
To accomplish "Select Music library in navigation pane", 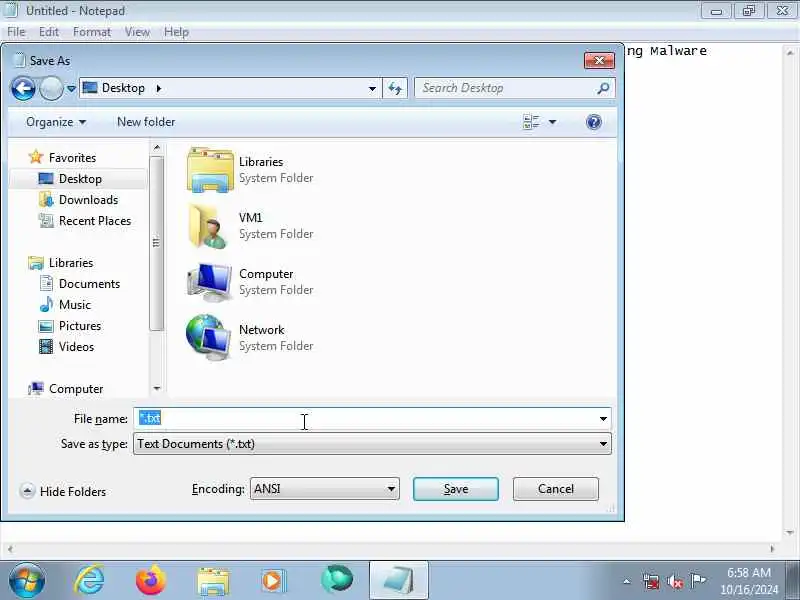I will click(x=74, y=304).
